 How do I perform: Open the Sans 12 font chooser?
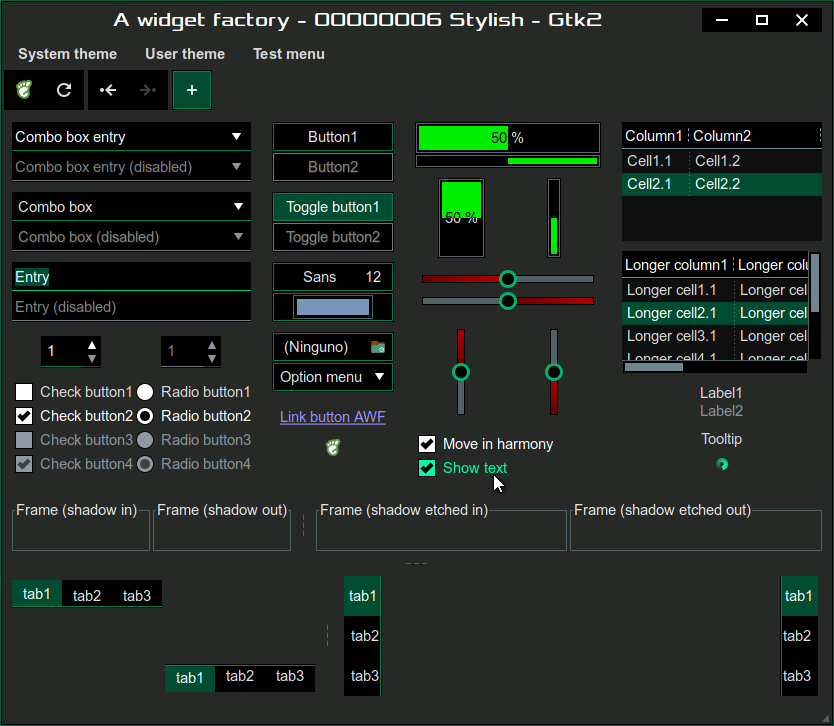[x=333, y=277]
